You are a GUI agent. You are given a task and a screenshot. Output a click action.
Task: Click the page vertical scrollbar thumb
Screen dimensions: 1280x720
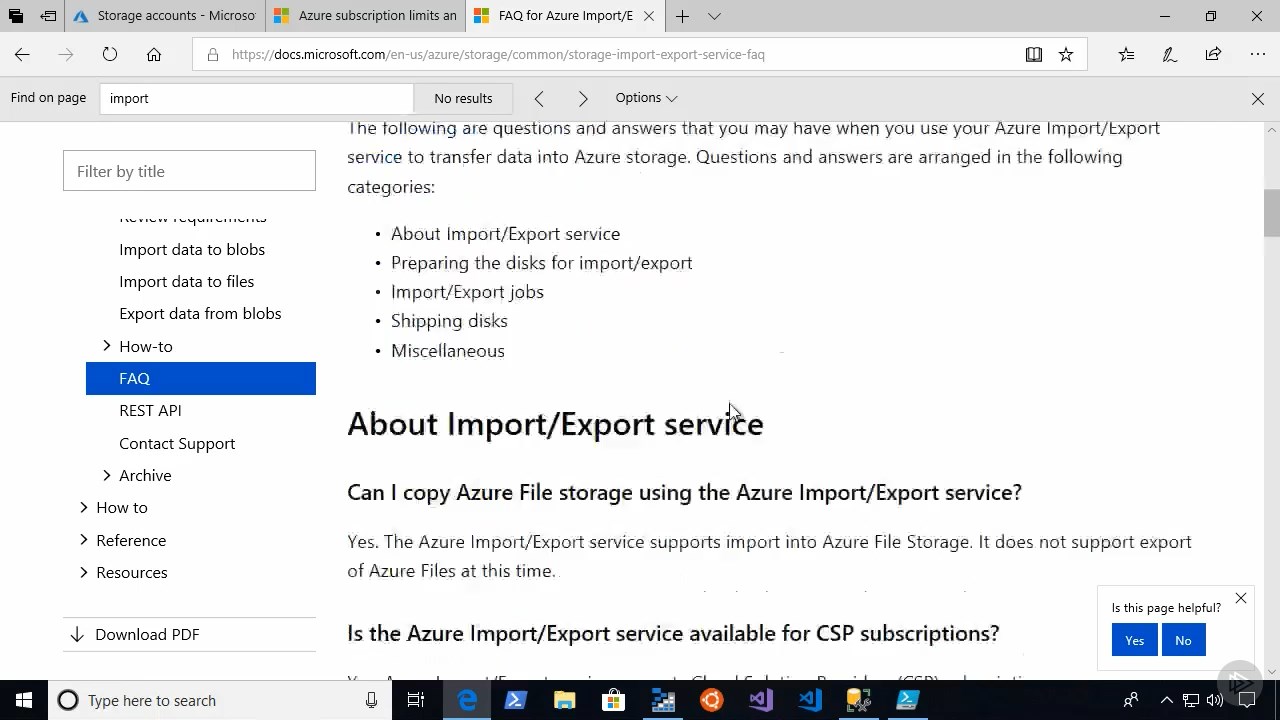(1272, 212)
